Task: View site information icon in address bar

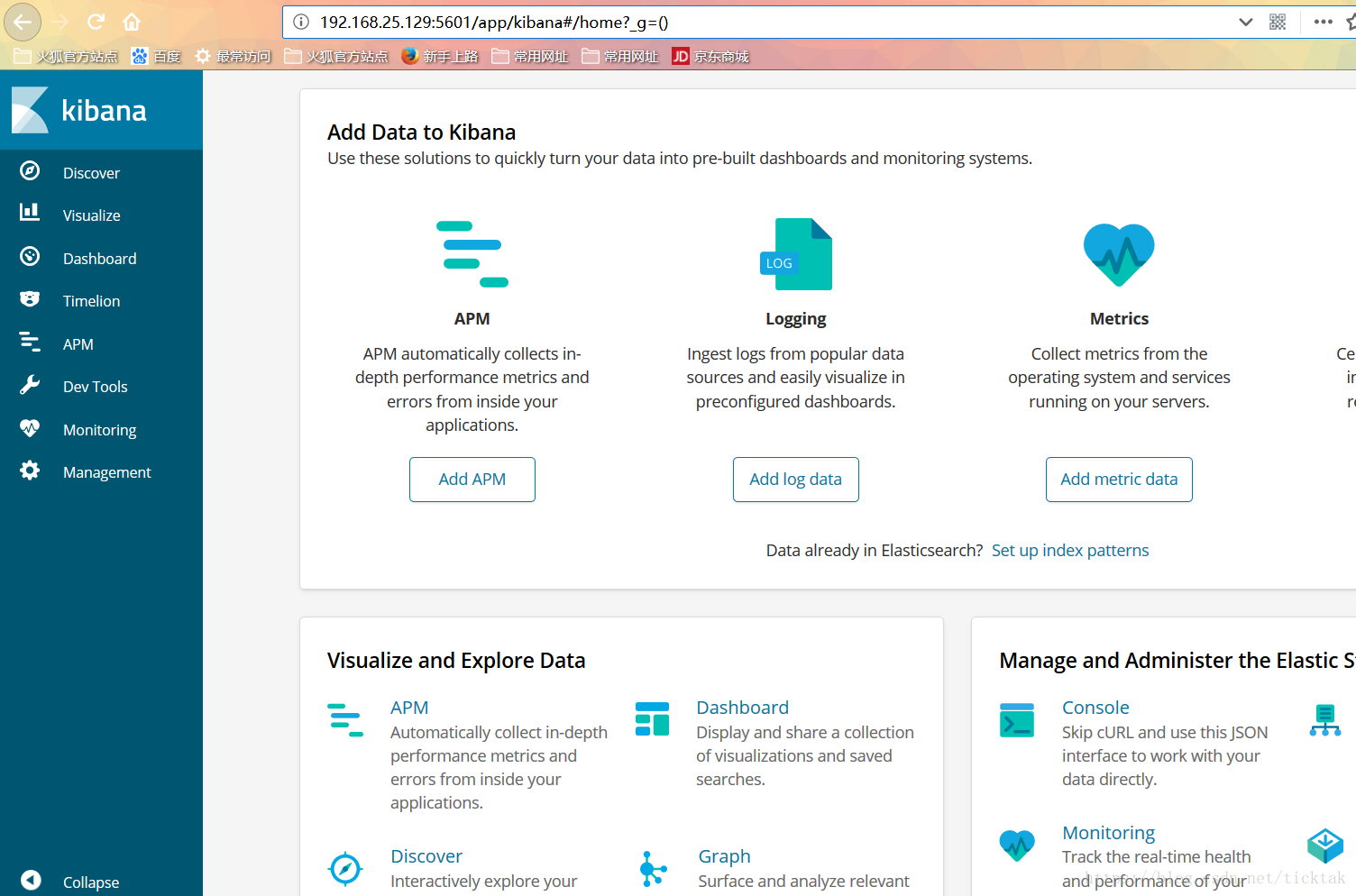Action: click(x=302, y=22)
